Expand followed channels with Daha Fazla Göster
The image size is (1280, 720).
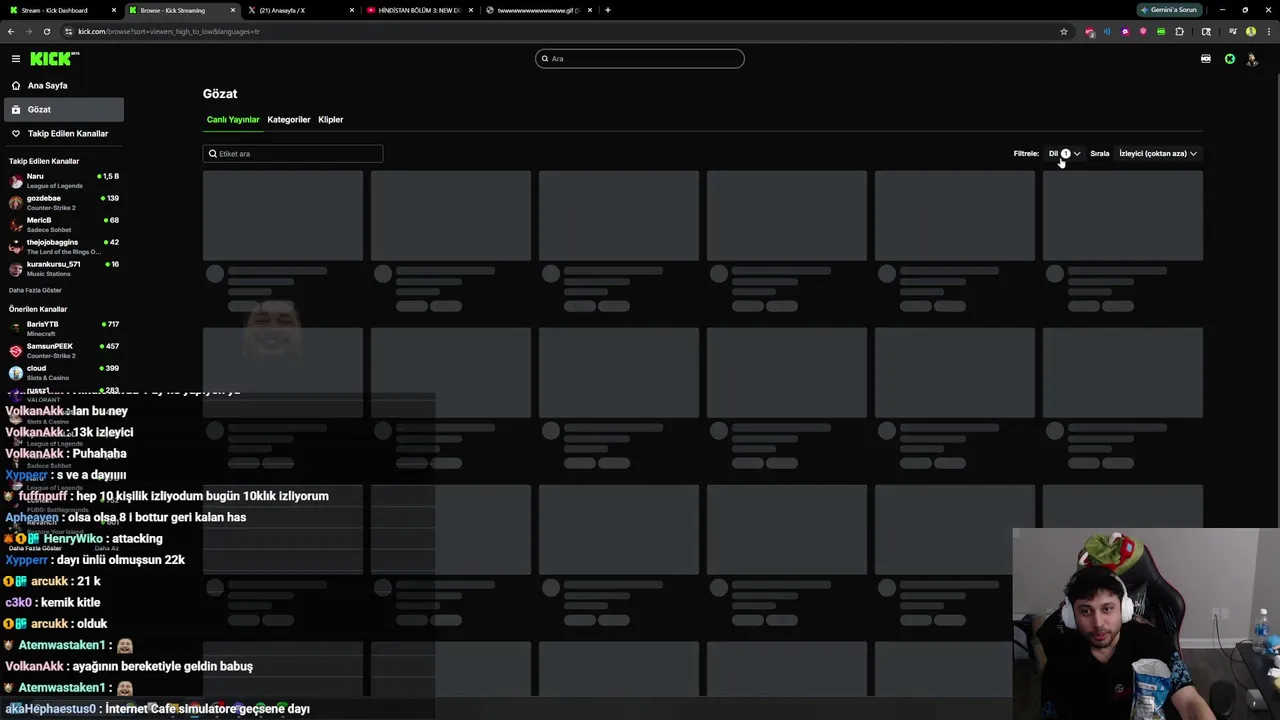click(35, 290)
